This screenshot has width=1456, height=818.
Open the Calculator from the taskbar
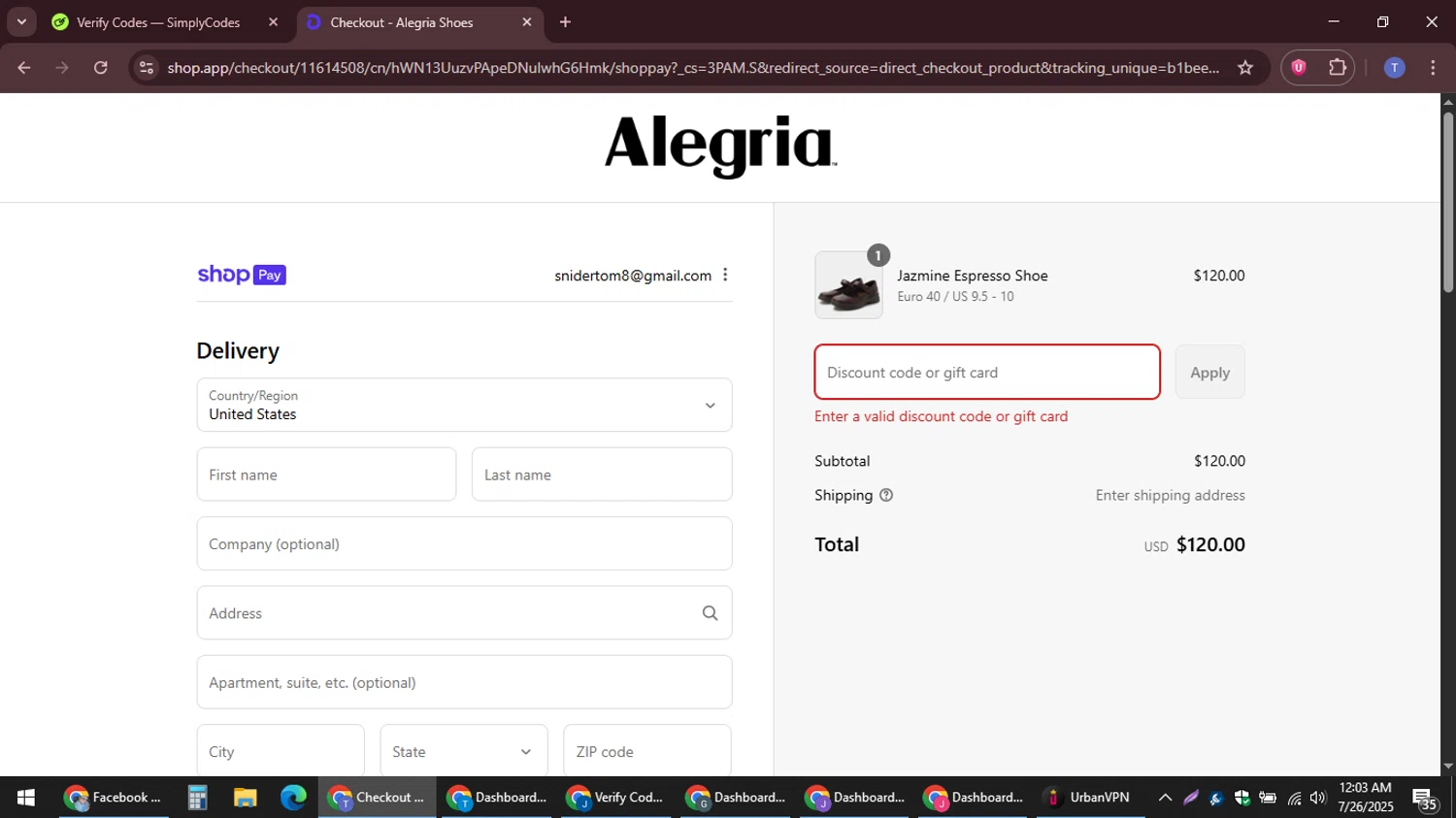[198, 798]
